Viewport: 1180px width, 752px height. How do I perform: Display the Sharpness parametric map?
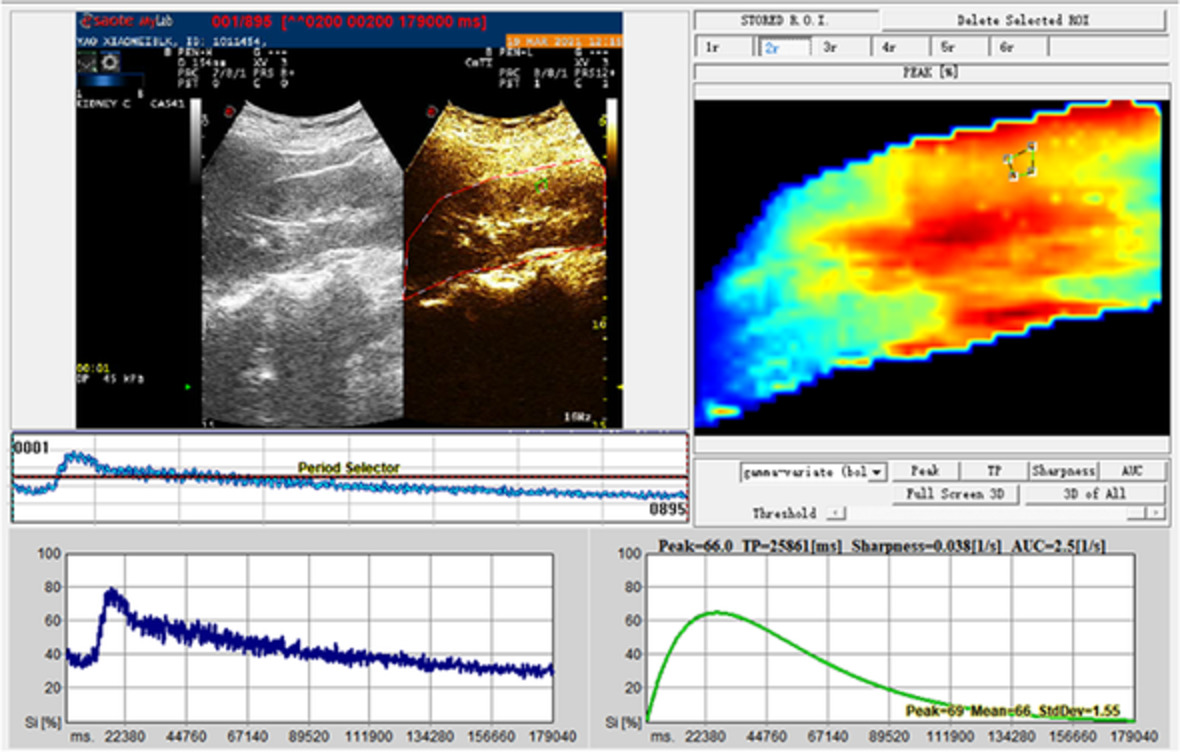[1063, 471]
